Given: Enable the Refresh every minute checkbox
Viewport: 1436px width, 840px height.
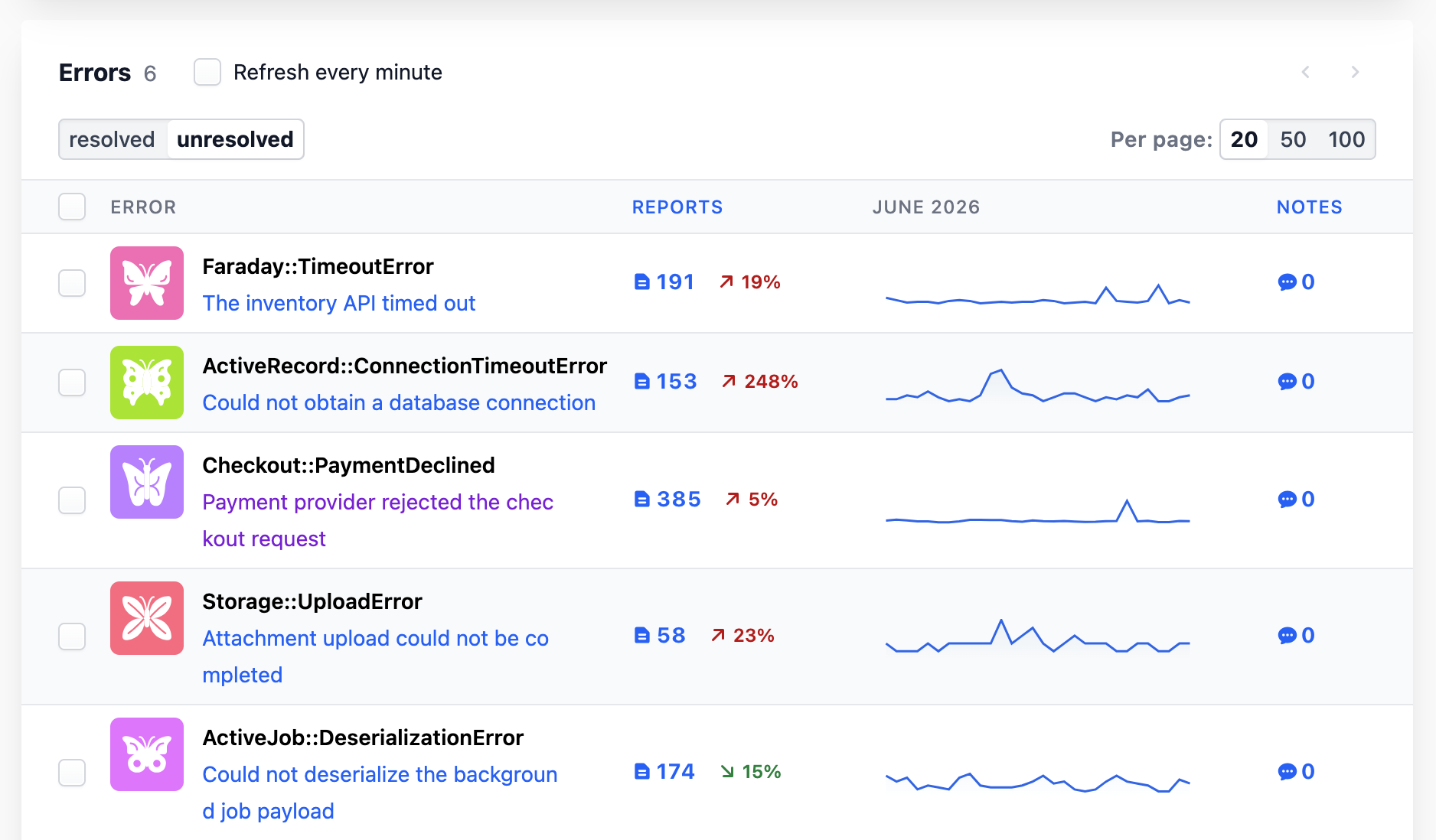Looking at the screenshot, I should click(x=207, y=72).
